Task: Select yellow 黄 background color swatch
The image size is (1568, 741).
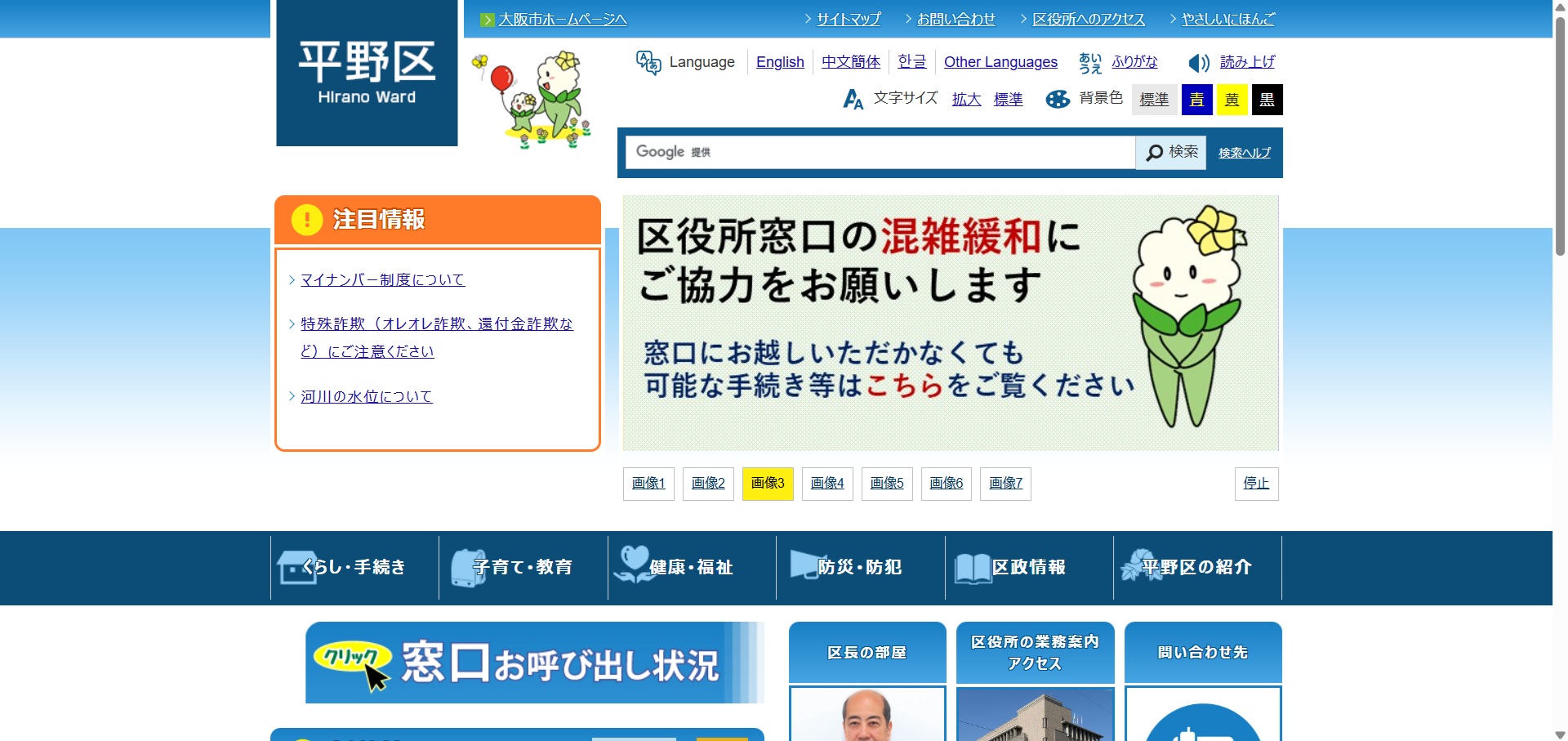Action: [x=1232, y=100]
